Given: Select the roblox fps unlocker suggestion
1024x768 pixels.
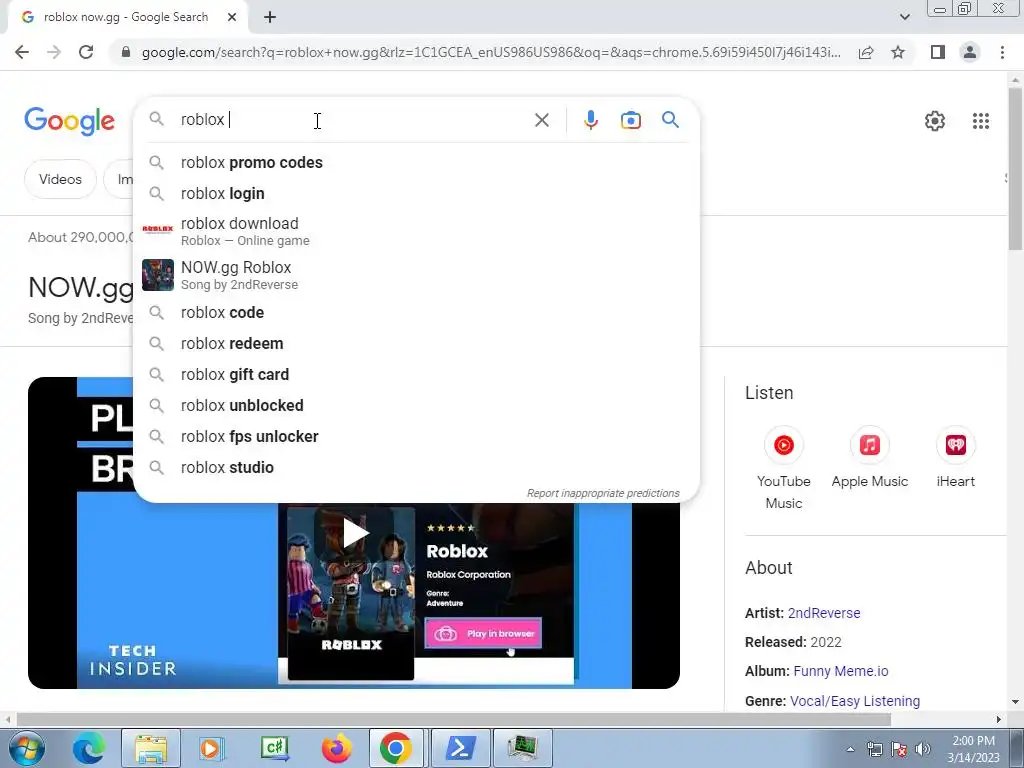Looking at the screenshot, I should 416,436.
